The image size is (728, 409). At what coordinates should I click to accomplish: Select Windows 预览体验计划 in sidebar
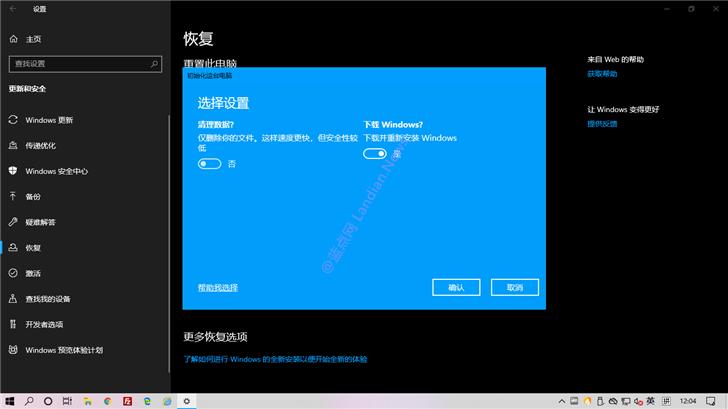point(64,350)
